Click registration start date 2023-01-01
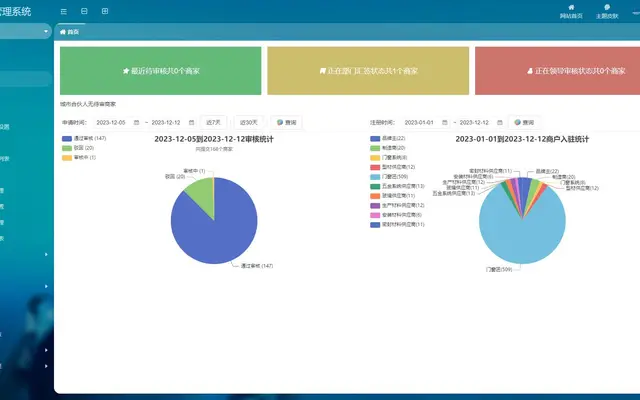The image size is (640, 400). [426, 122]
